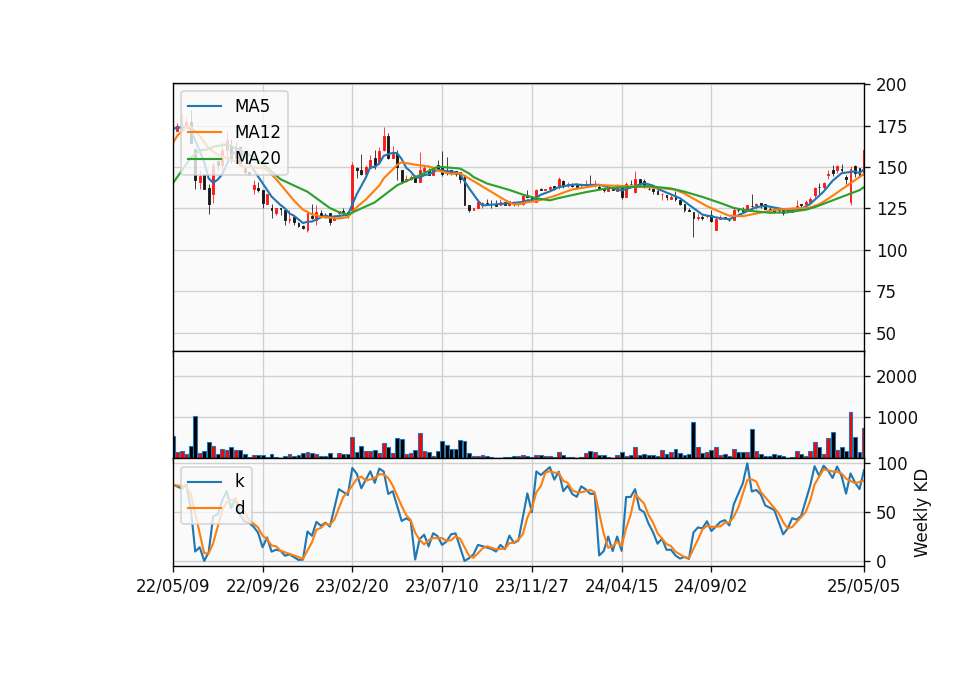Screen dimensions: 960x690
Task: Click the blue MA5 legend line sample
Action: [204, 106]
